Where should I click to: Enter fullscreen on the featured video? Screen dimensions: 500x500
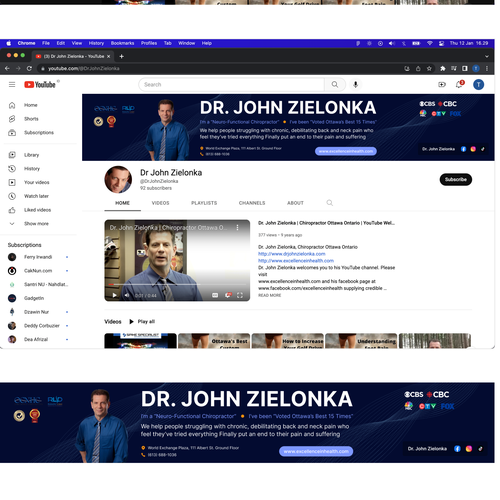[240, 295]
